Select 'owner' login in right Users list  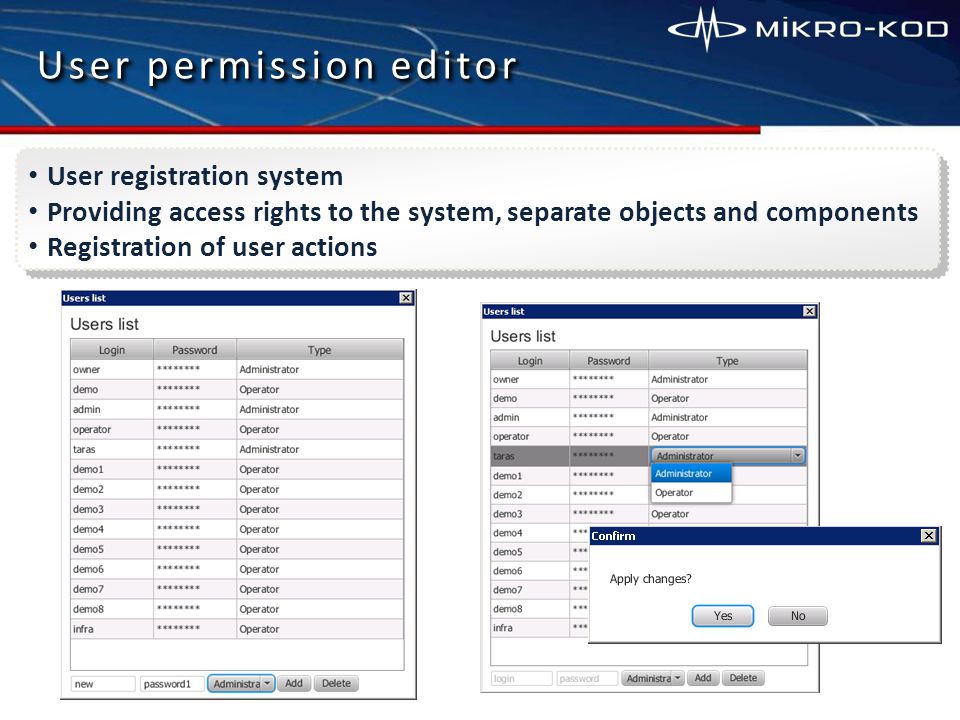coord(506,380)
